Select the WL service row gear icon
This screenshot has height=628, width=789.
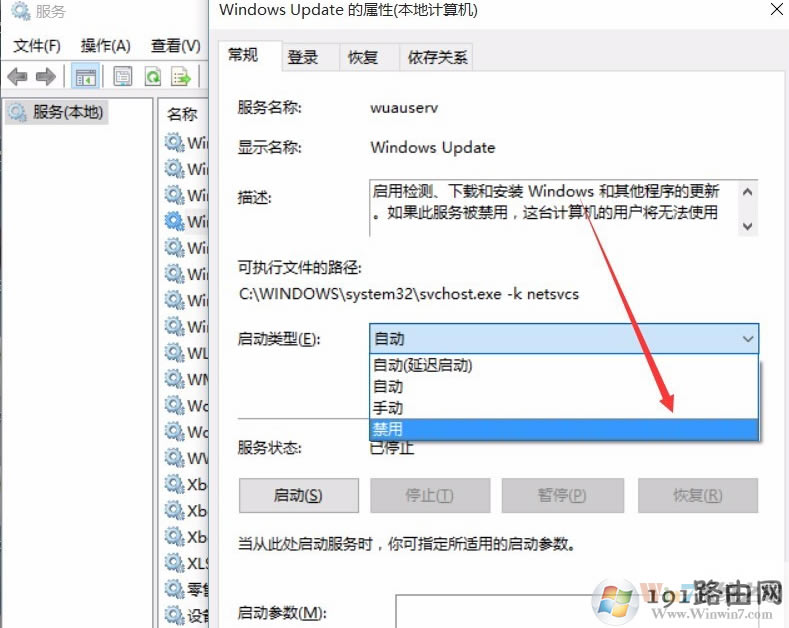point(175,352)
